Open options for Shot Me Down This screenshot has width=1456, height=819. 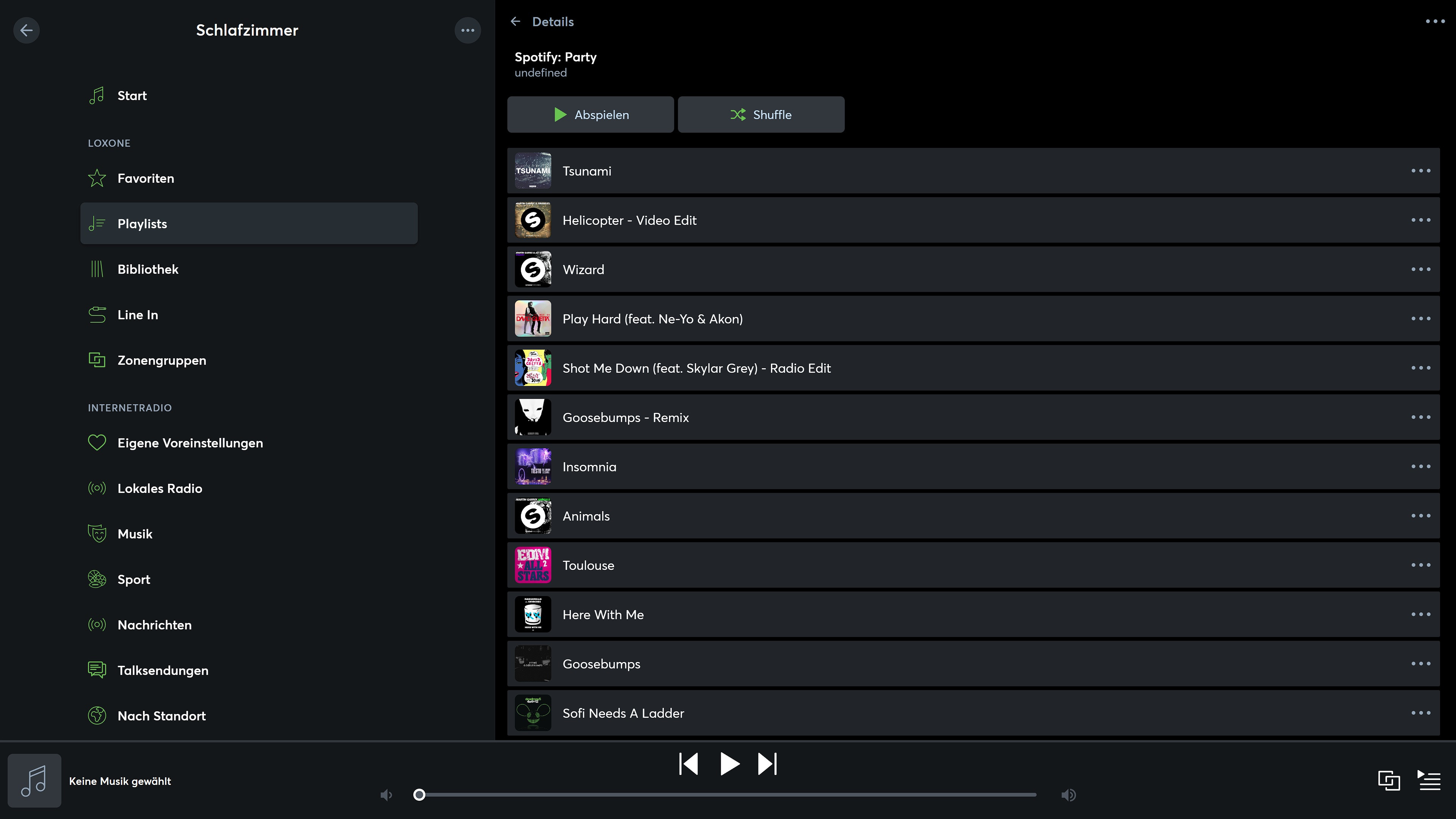tap(1420, 368)
